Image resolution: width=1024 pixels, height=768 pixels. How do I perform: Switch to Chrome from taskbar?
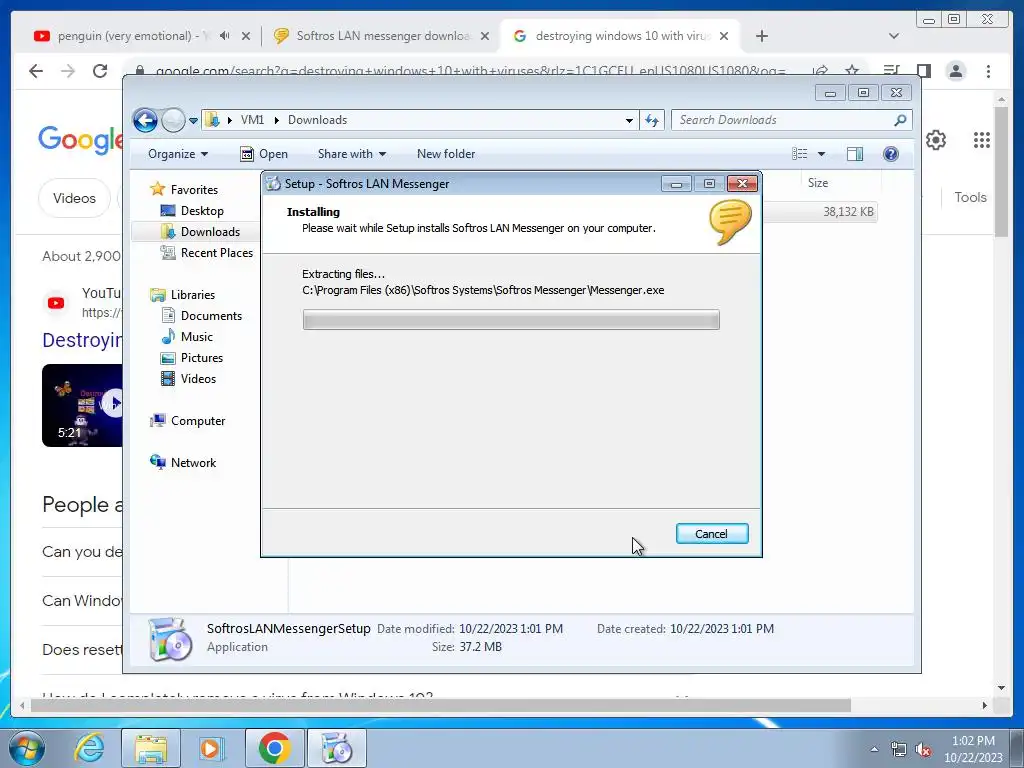[274, 748]
